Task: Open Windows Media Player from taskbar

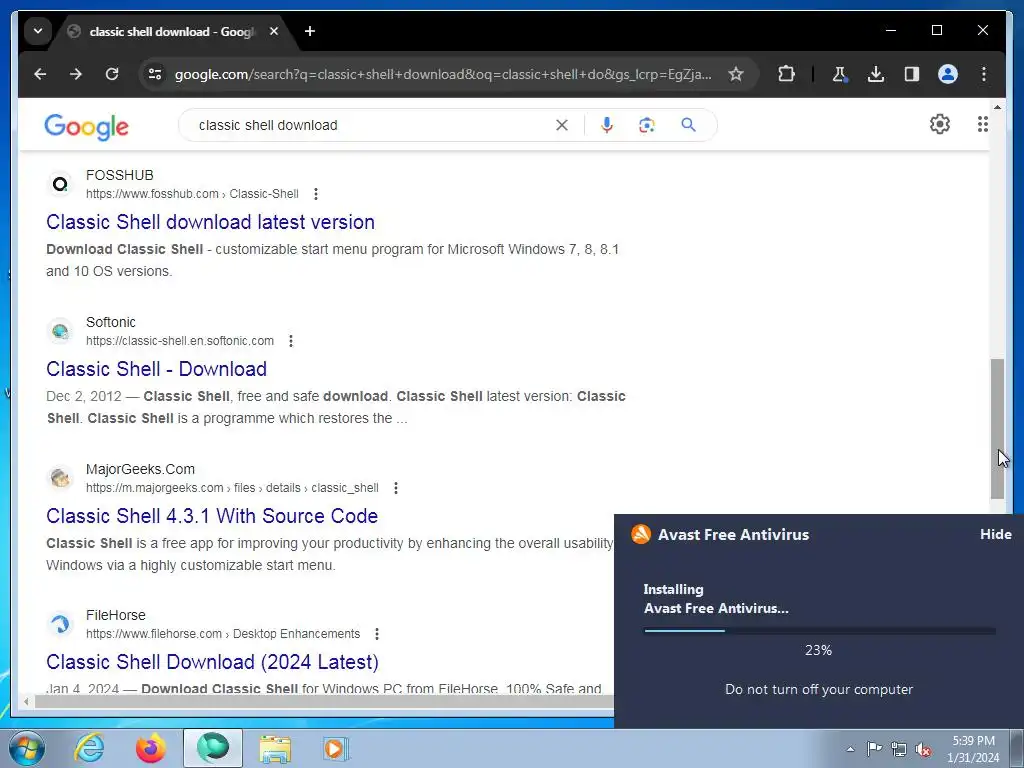Action: 336,748
